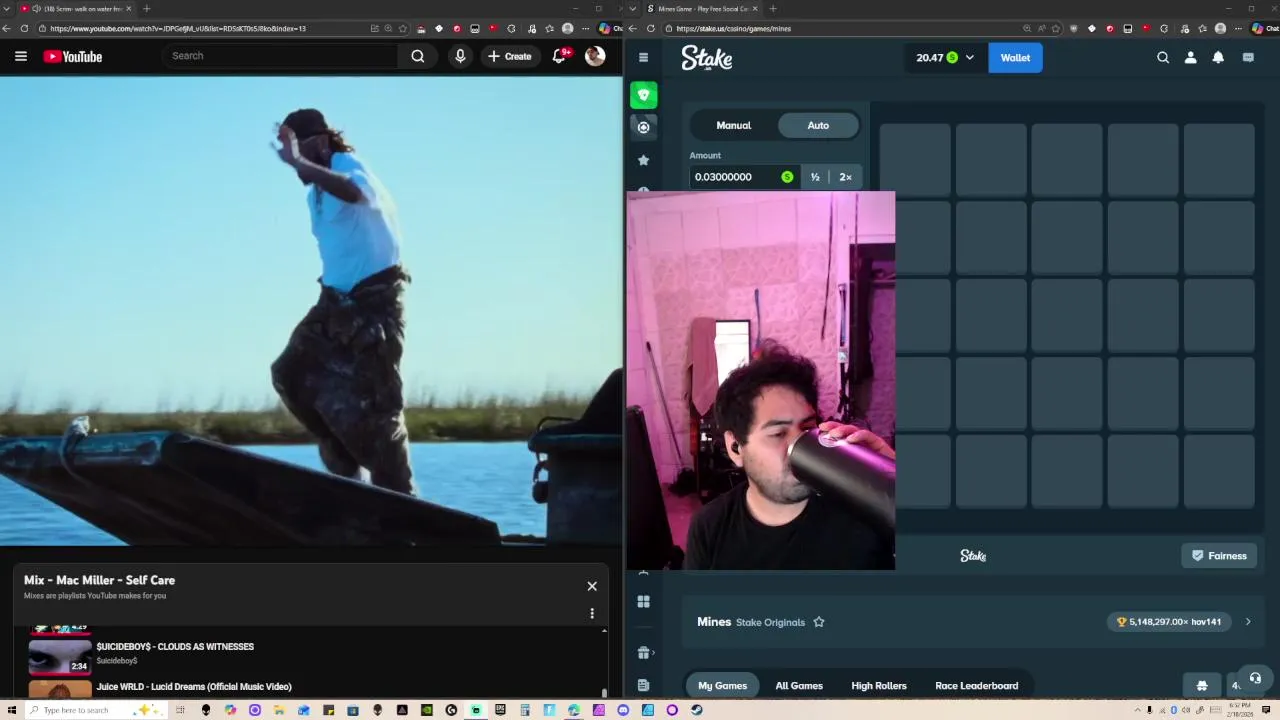Toggle the incognito ghost mode button
Screen dimensions: 1280x720
tap(1202, 685)
